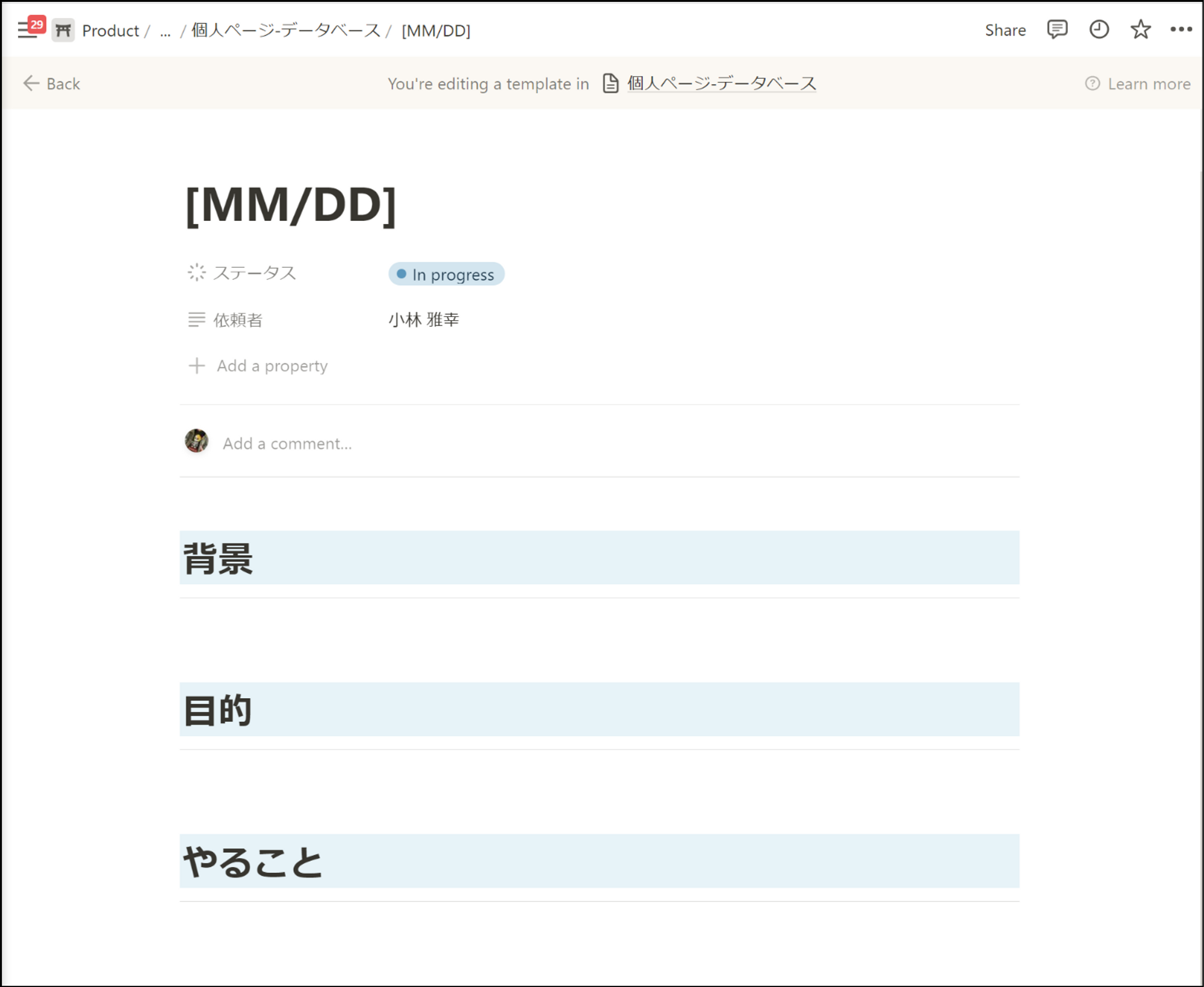Change the In progress status value
Screen dimensions: 1204x987
coord(446,274)
